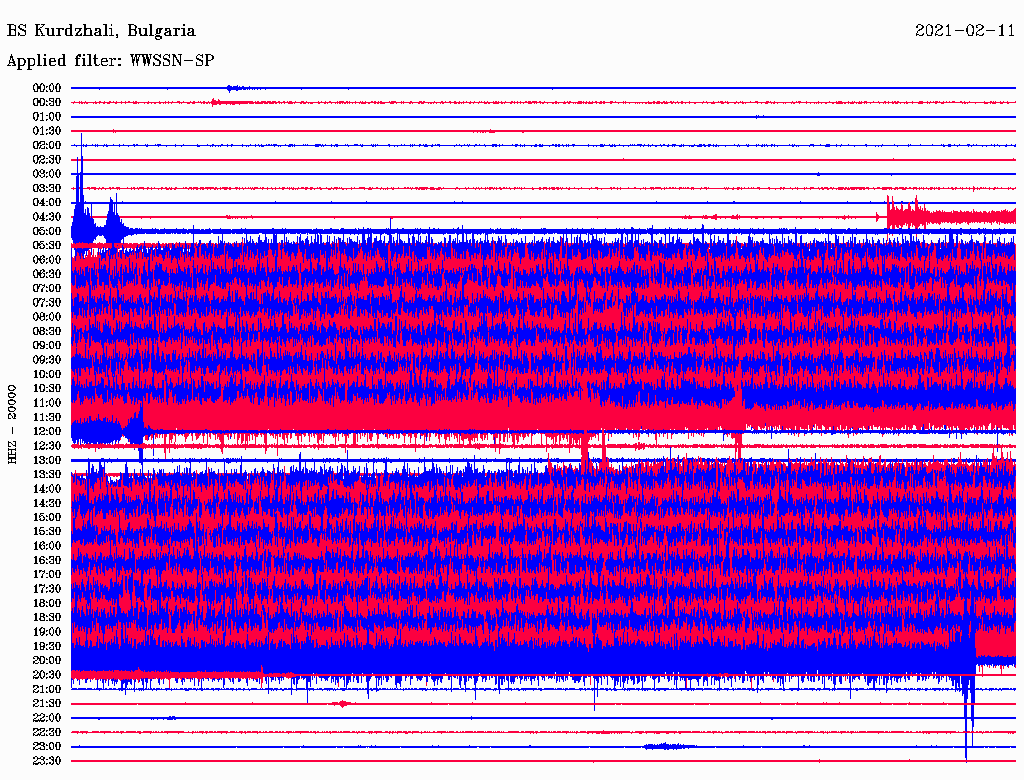Select the 08:30 time label
The width and height of the screenshot is (1024, 780).
click(47, 331)
